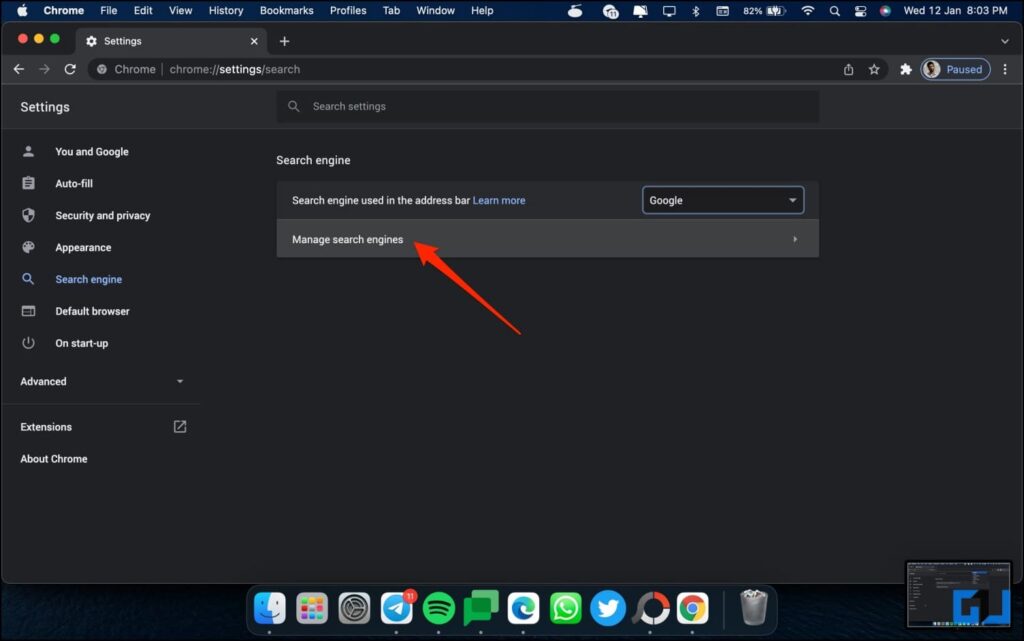Screen dimensions: 1024x641
Task: Click the date and time in menu bar
Action: (x=955, y=10)
